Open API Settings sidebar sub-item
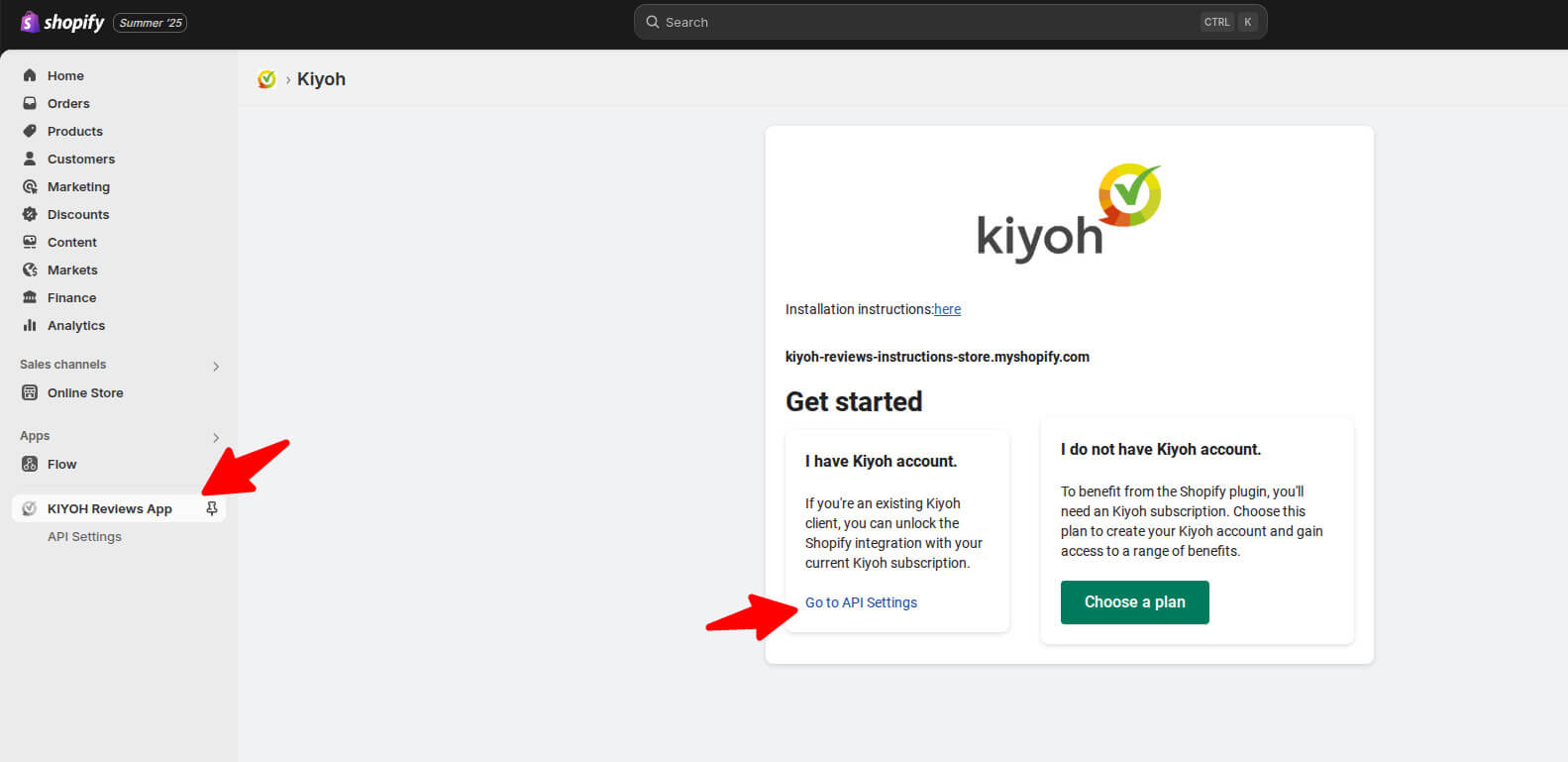Screen dimensions: 1568x762 pos(84,536)
